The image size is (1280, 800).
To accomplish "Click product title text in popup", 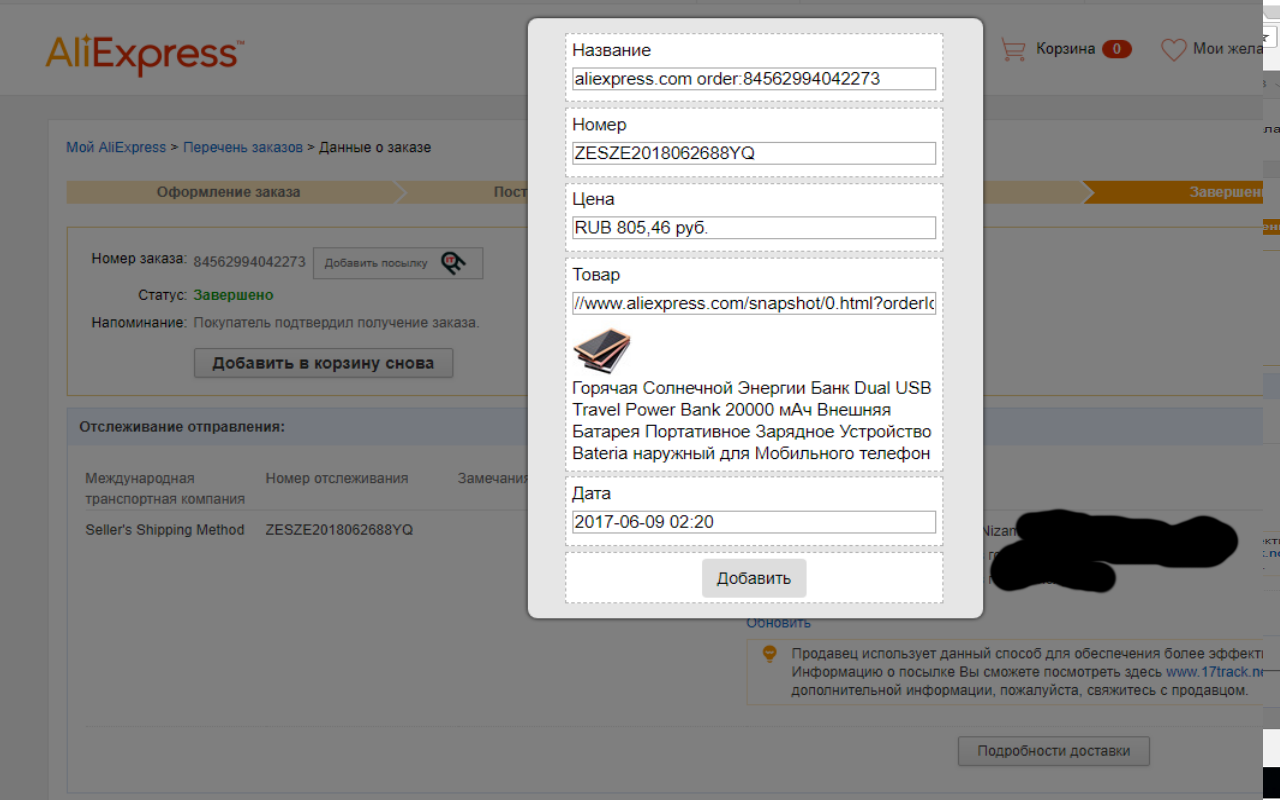I will pos(752,421).
